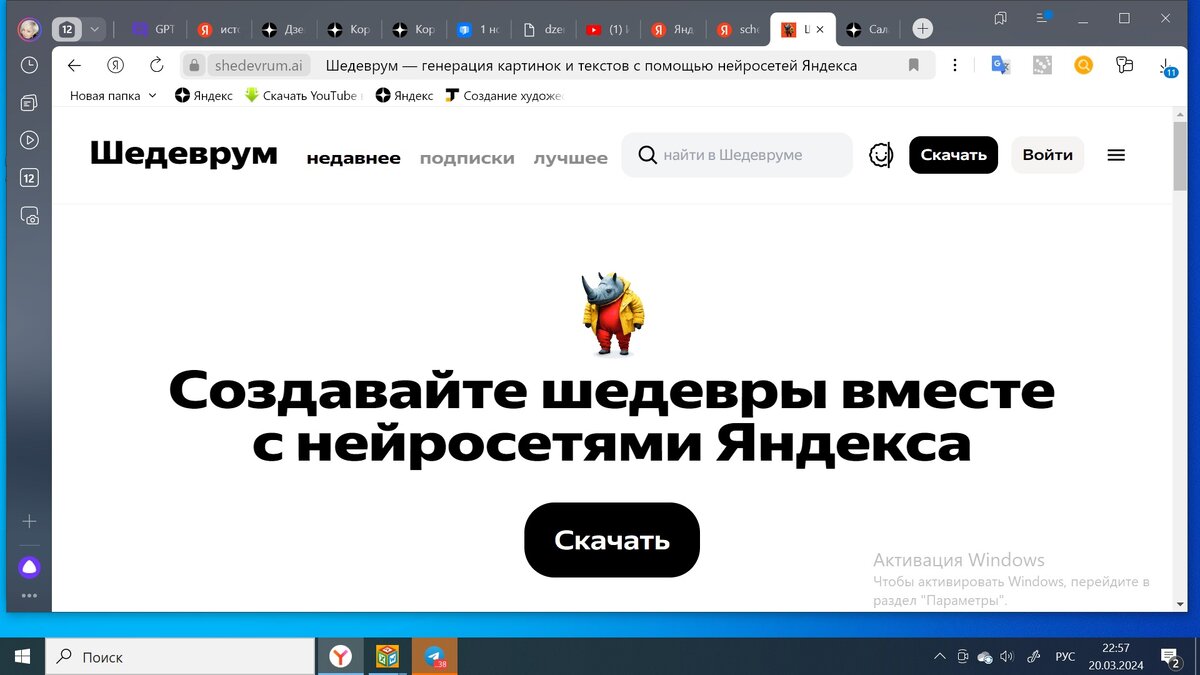The width and height of the screenshot is (1200, 675).
Task: Click the gray dice extension icon
Action: [x=1042, y=65]
